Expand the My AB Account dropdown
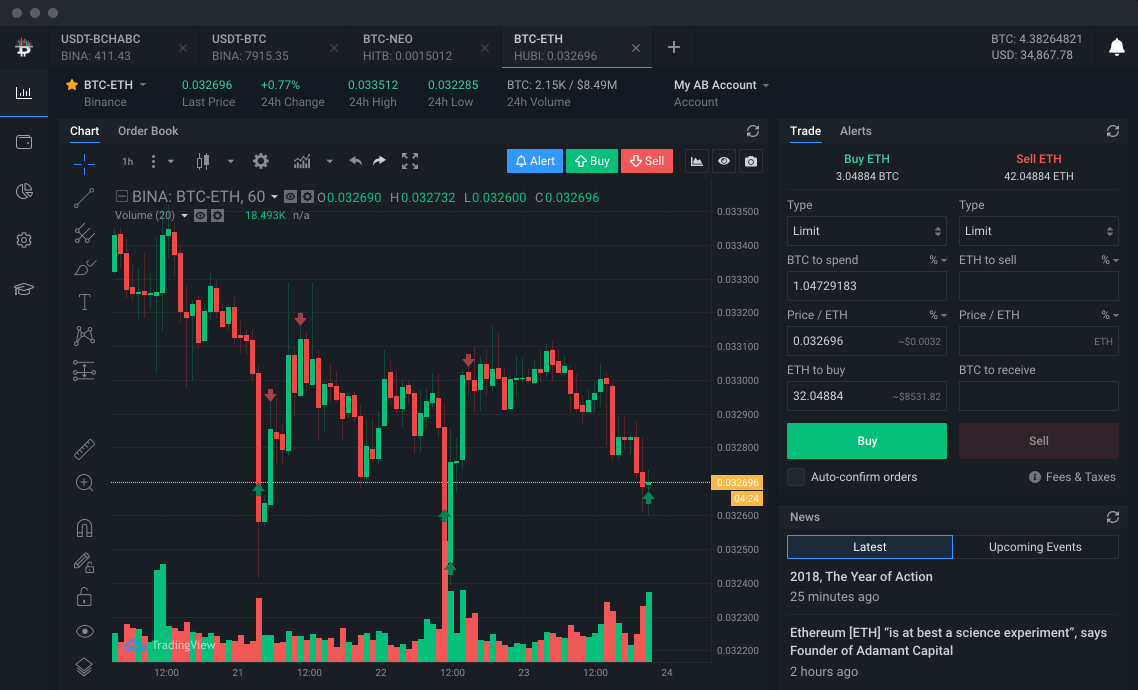 point(766,85)
